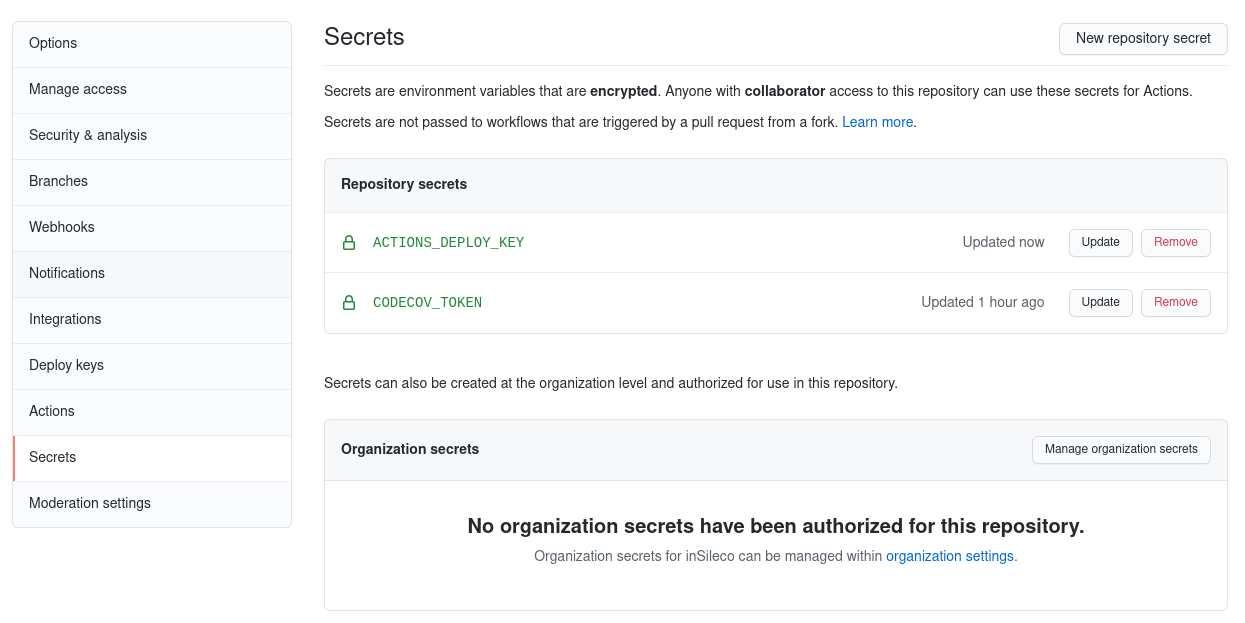This screenshot has width=1245, height=623.
Task: Remove the CODECOV_TOKEN secret
Action: pos(1175,302)
